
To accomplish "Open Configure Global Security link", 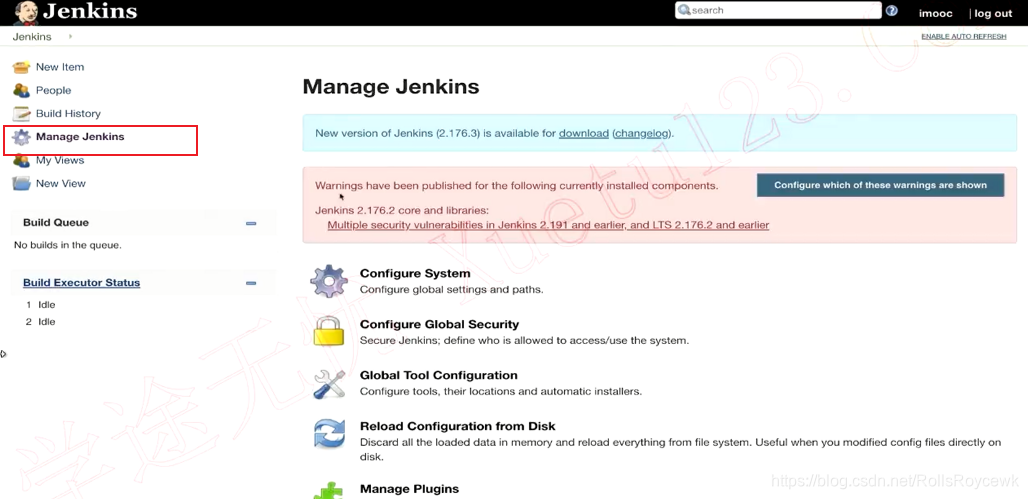I will pos(439,325).
